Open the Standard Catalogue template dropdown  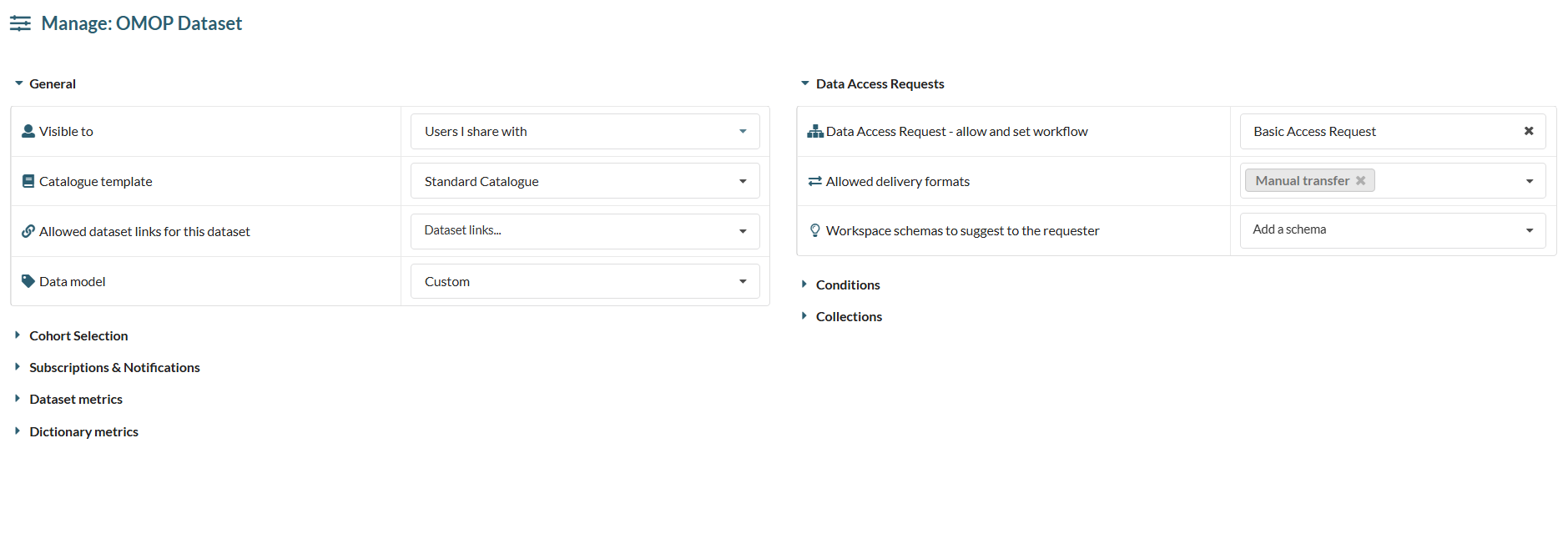(743, 181)
